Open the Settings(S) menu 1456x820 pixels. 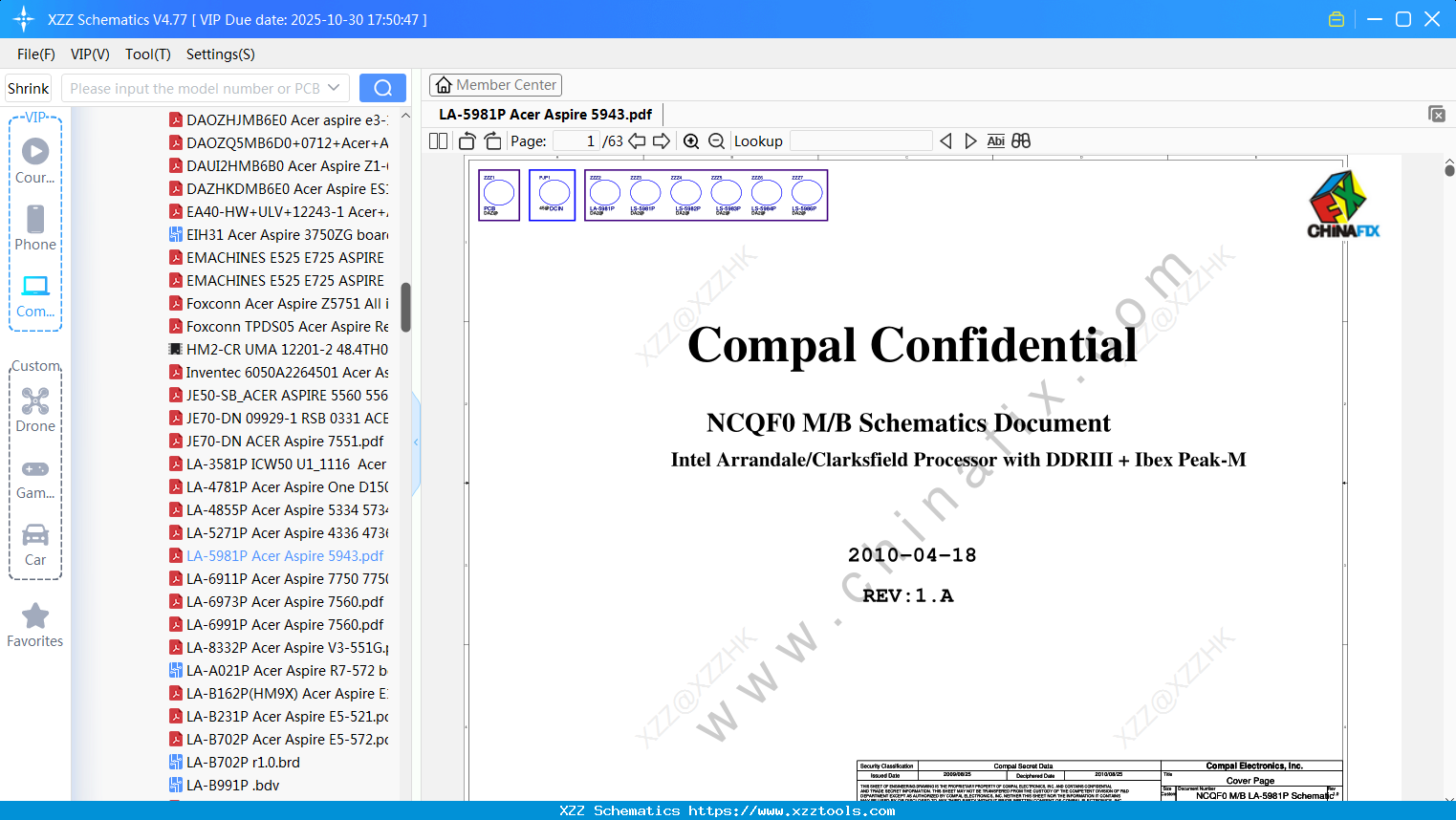[221, 54]
